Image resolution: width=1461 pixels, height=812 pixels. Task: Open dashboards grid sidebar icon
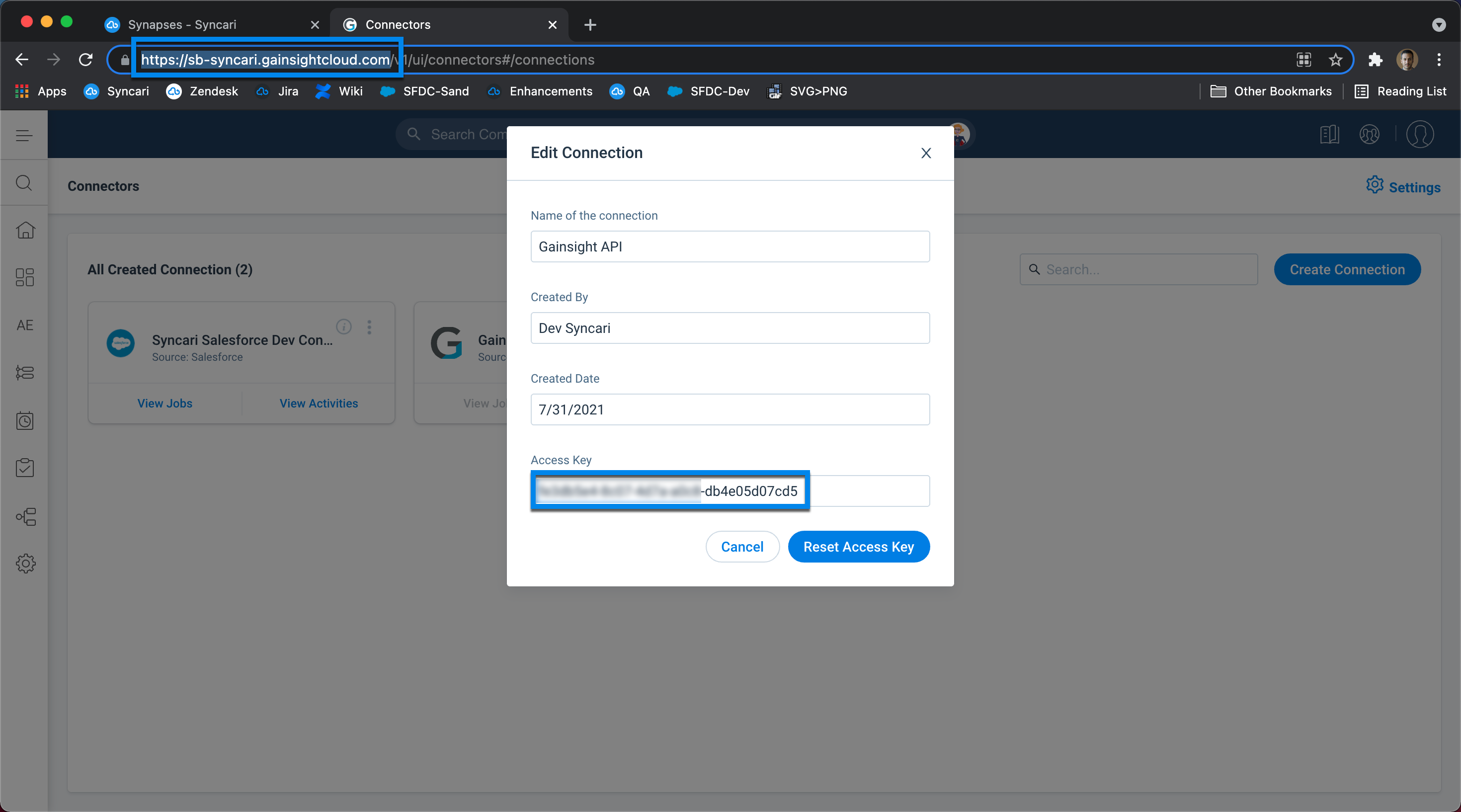(25, 277)
